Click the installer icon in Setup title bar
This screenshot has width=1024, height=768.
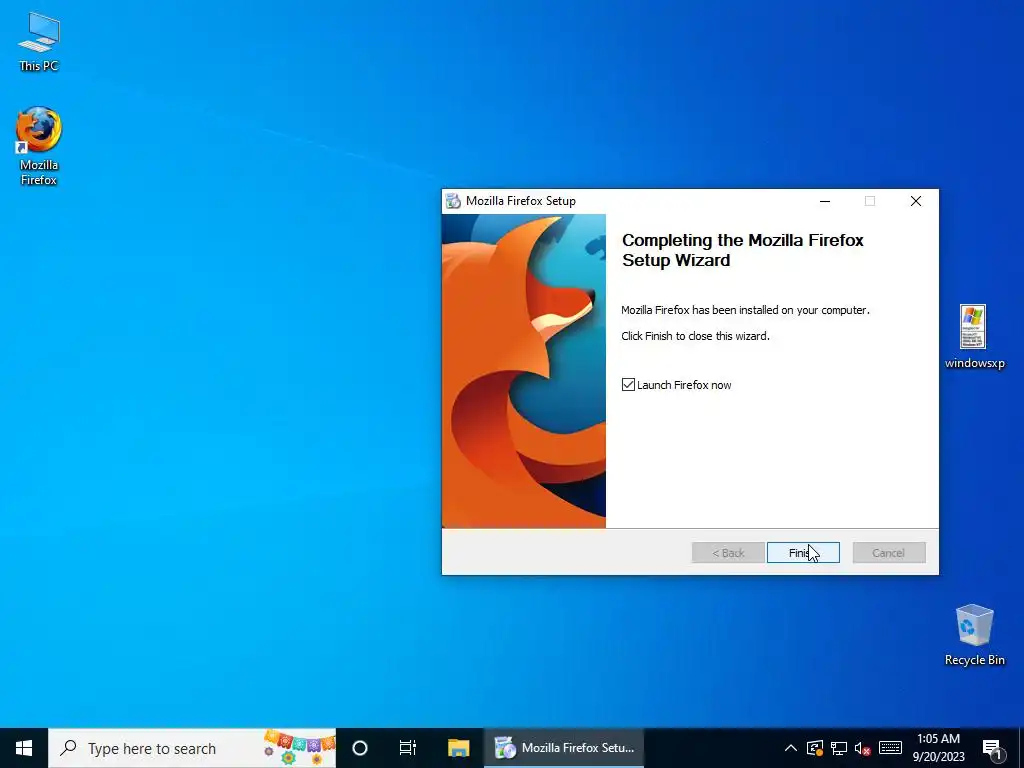(453, 201)
